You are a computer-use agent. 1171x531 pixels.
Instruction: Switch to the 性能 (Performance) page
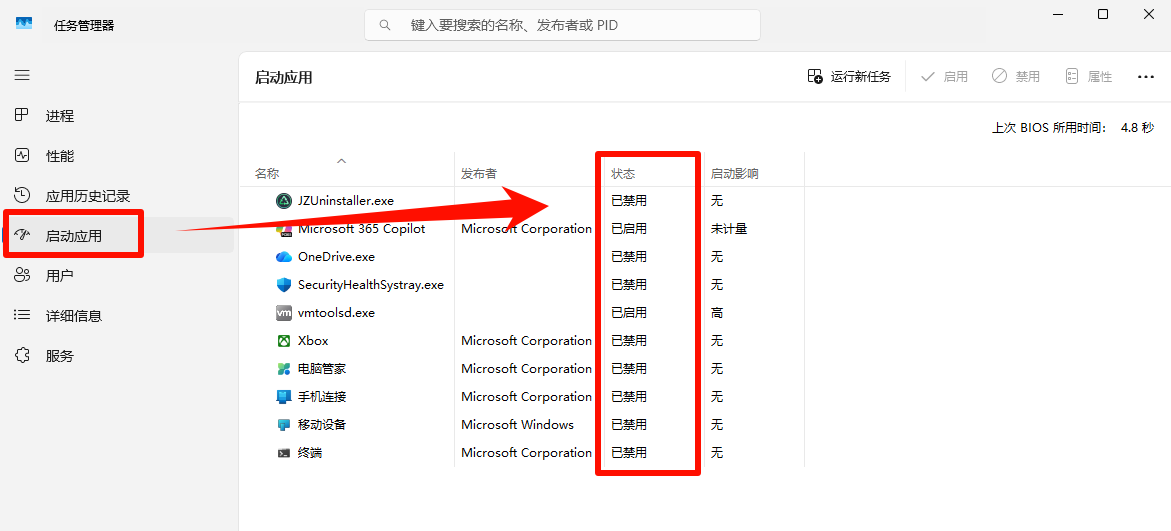point(59,156)
